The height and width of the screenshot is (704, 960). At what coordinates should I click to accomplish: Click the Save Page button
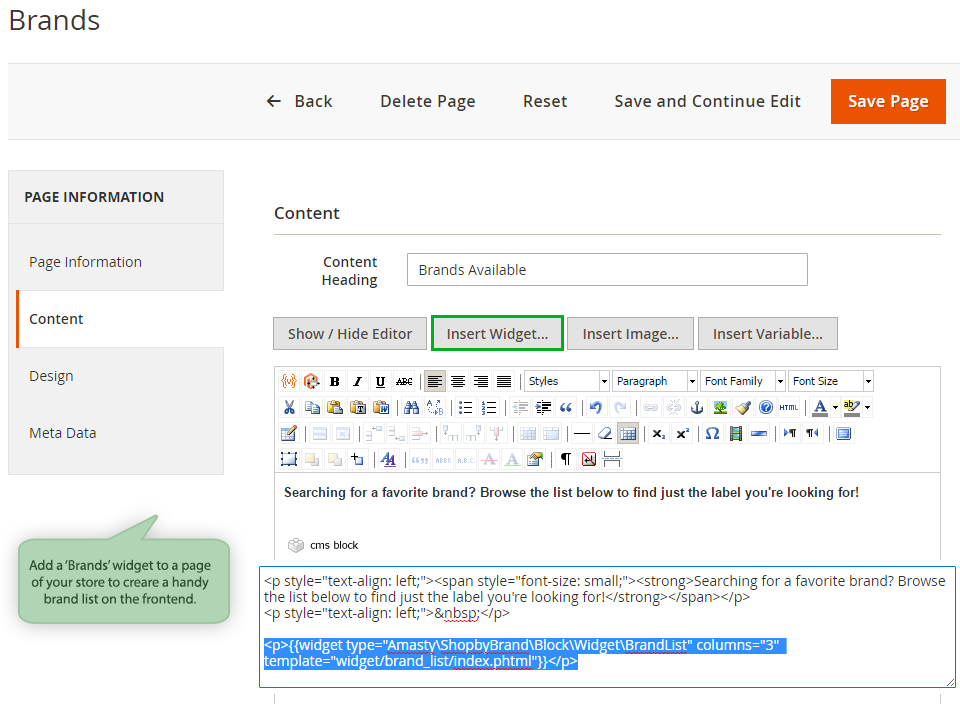click(888, 101)
